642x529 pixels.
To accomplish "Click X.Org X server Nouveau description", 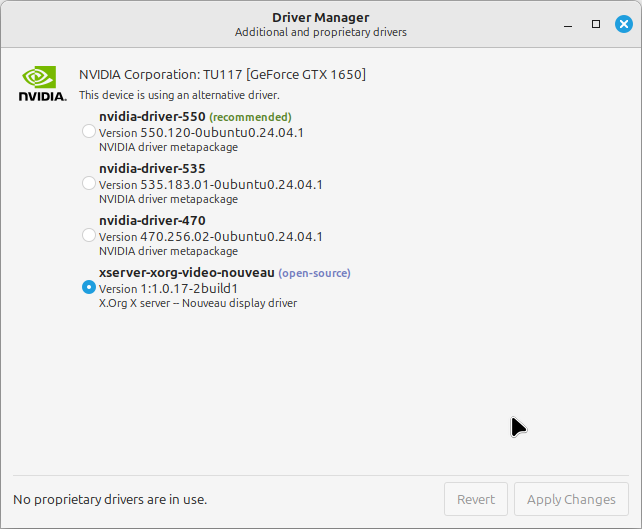I will point(198,303).
